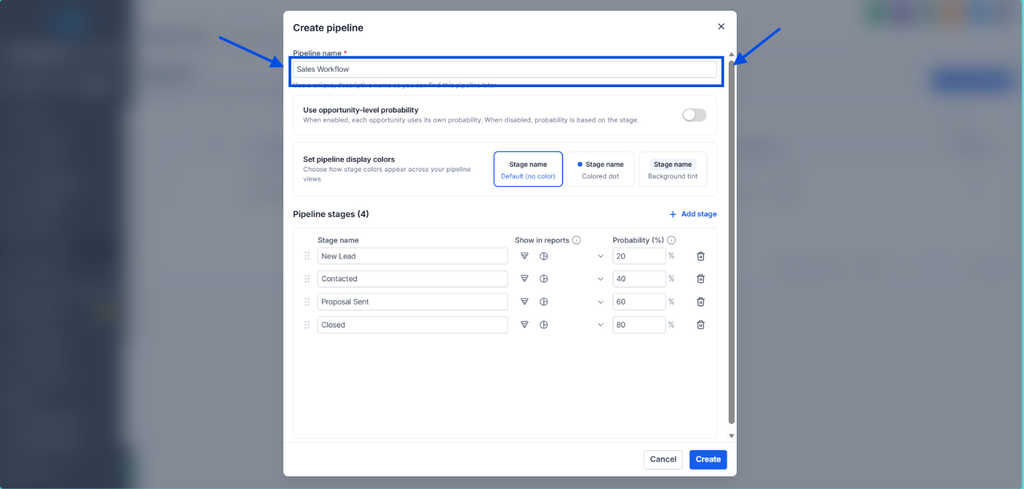Image resolution: width=1024 pixels, height=489 pixels.
Task: Delete the Proposal Sent stage
Action: 701,302
